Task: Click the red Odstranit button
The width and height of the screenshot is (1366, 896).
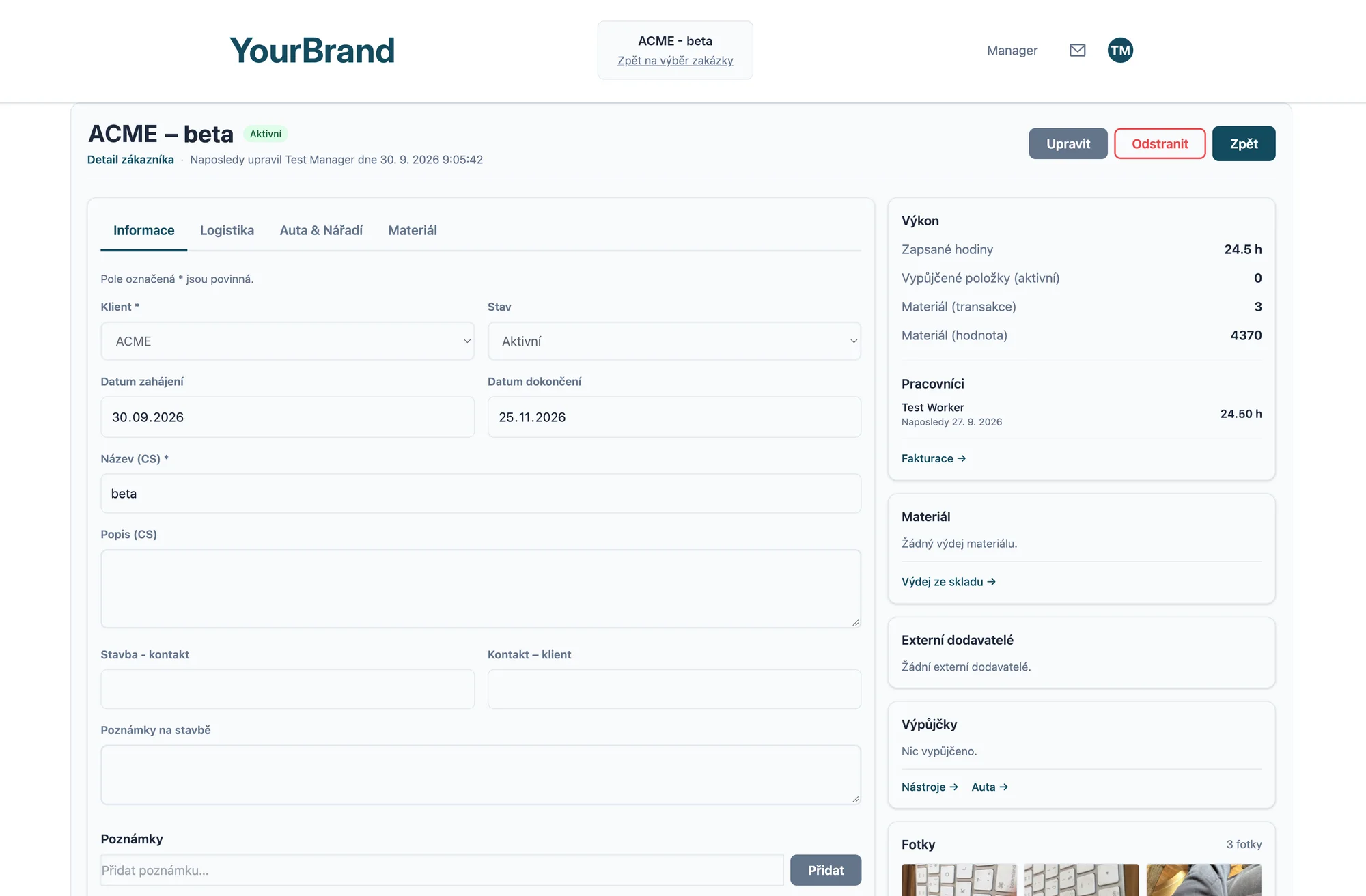Action: [x=1160, y=143]
